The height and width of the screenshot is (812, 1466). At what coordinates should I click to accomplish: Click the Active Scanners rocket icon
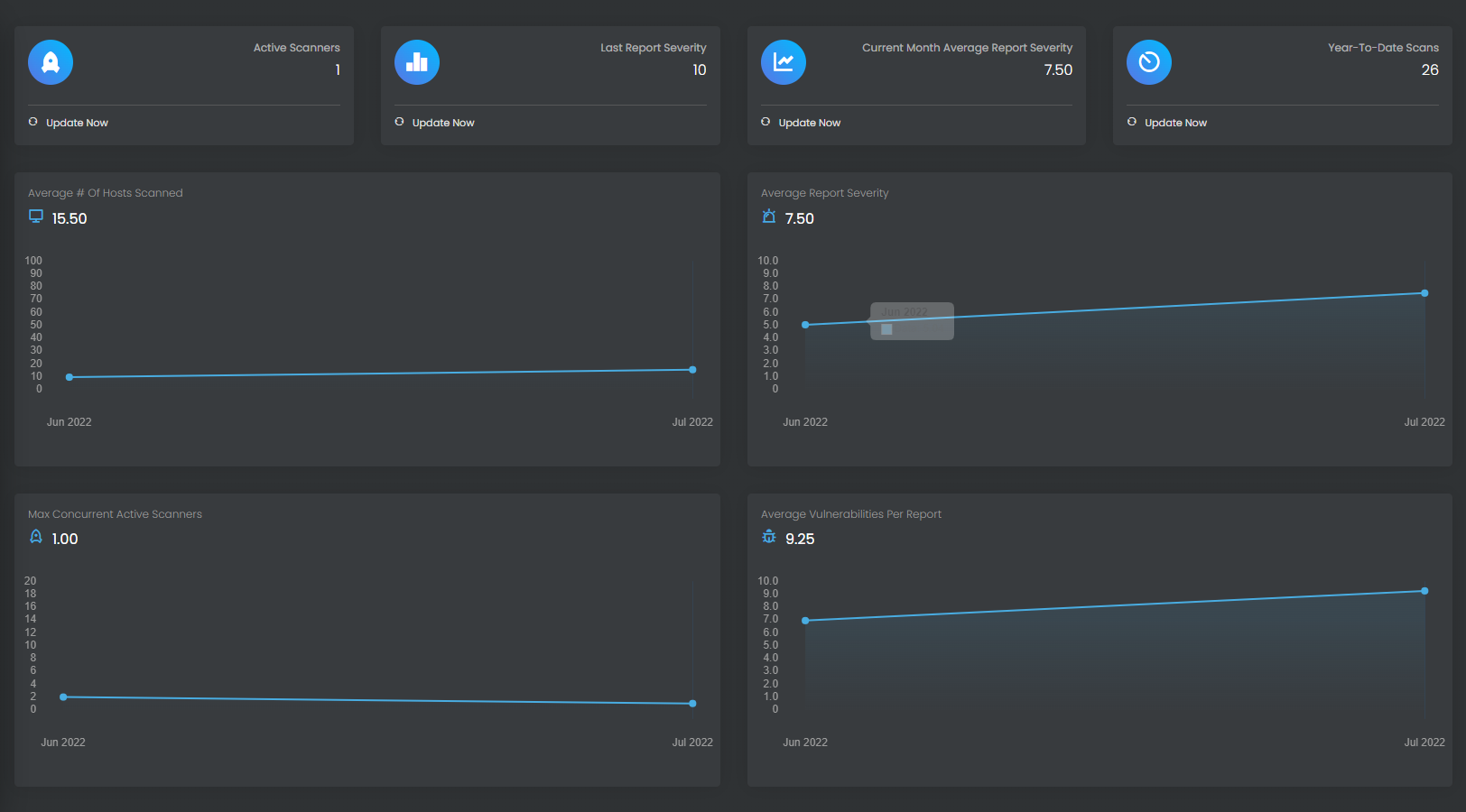point(51,62)
